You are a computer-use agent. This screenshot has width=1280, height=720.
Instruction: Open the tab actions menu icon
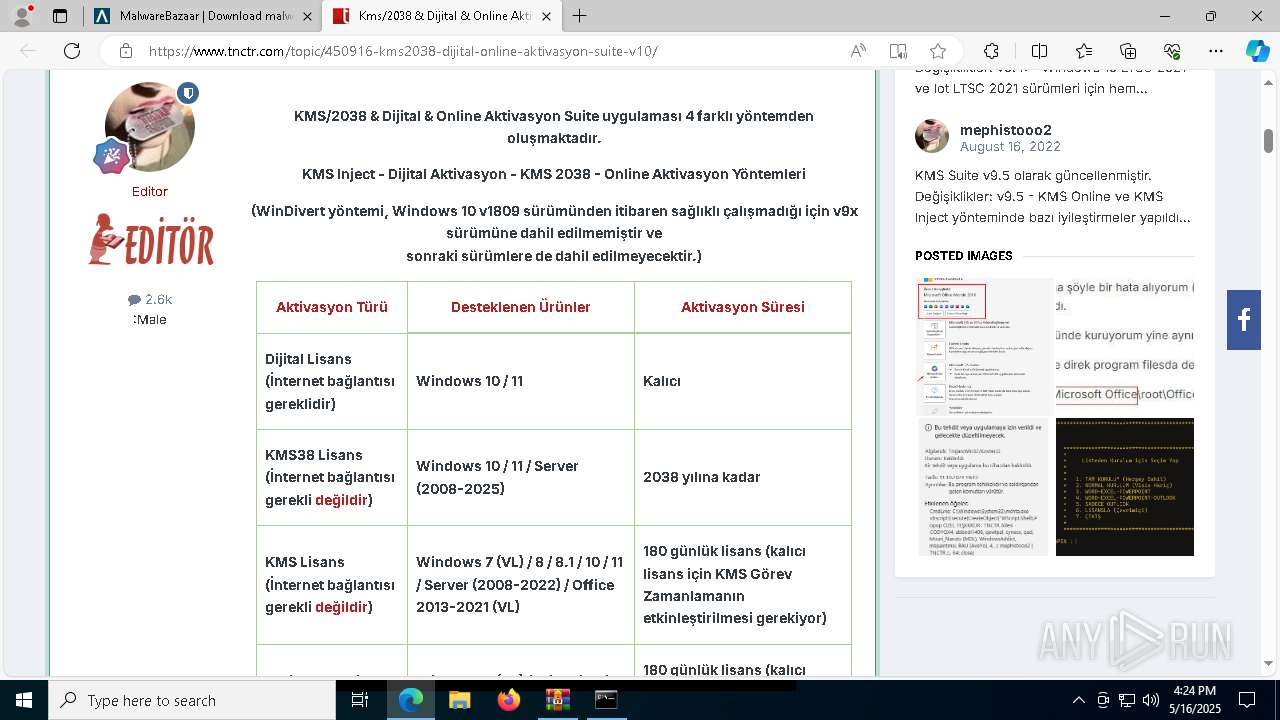60,16
